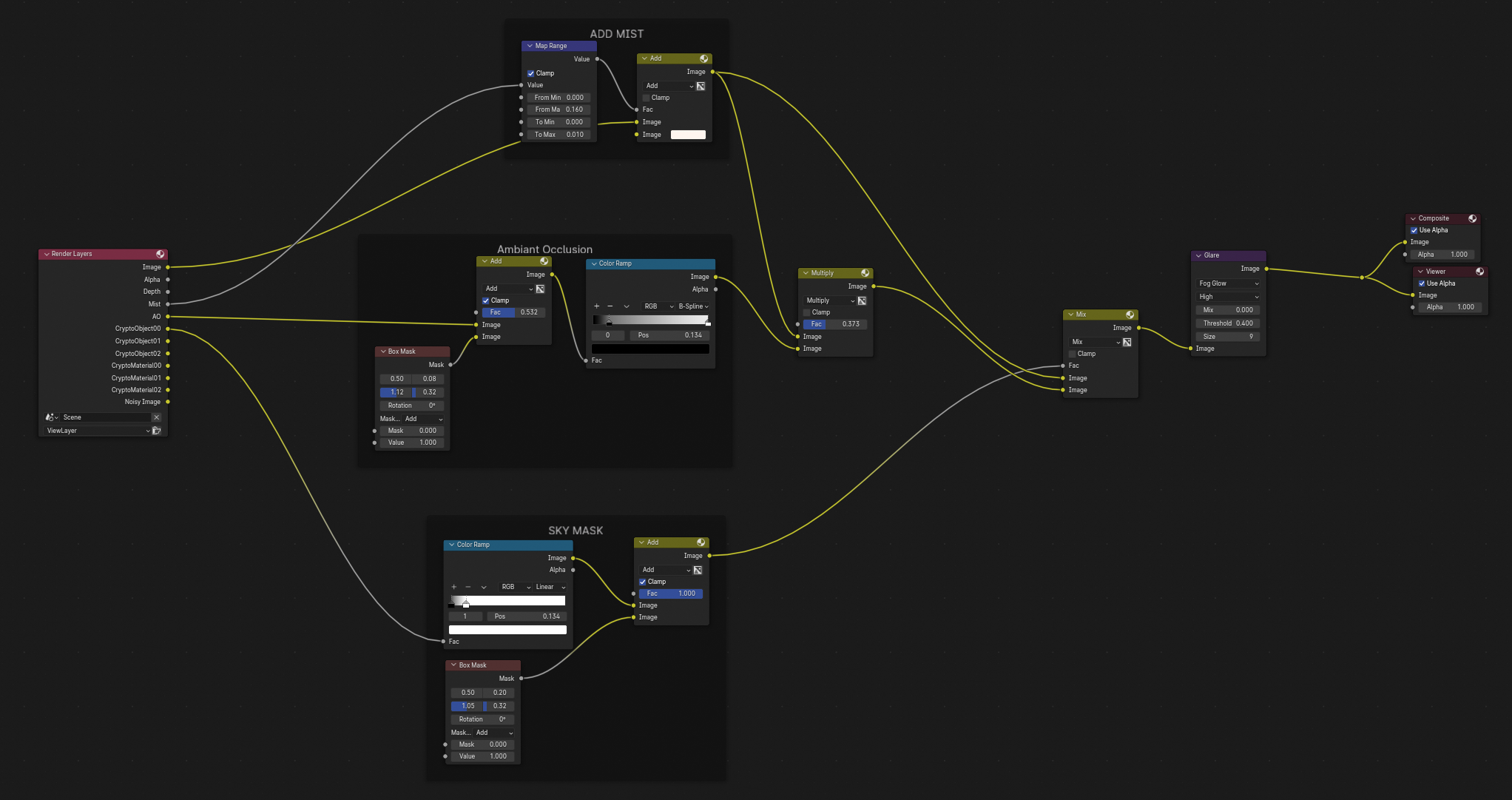Screen dimensions: 1512x800
Task: Open Linear interpolation dropdown in SKY MASK ramp
Action: point(550,587)
